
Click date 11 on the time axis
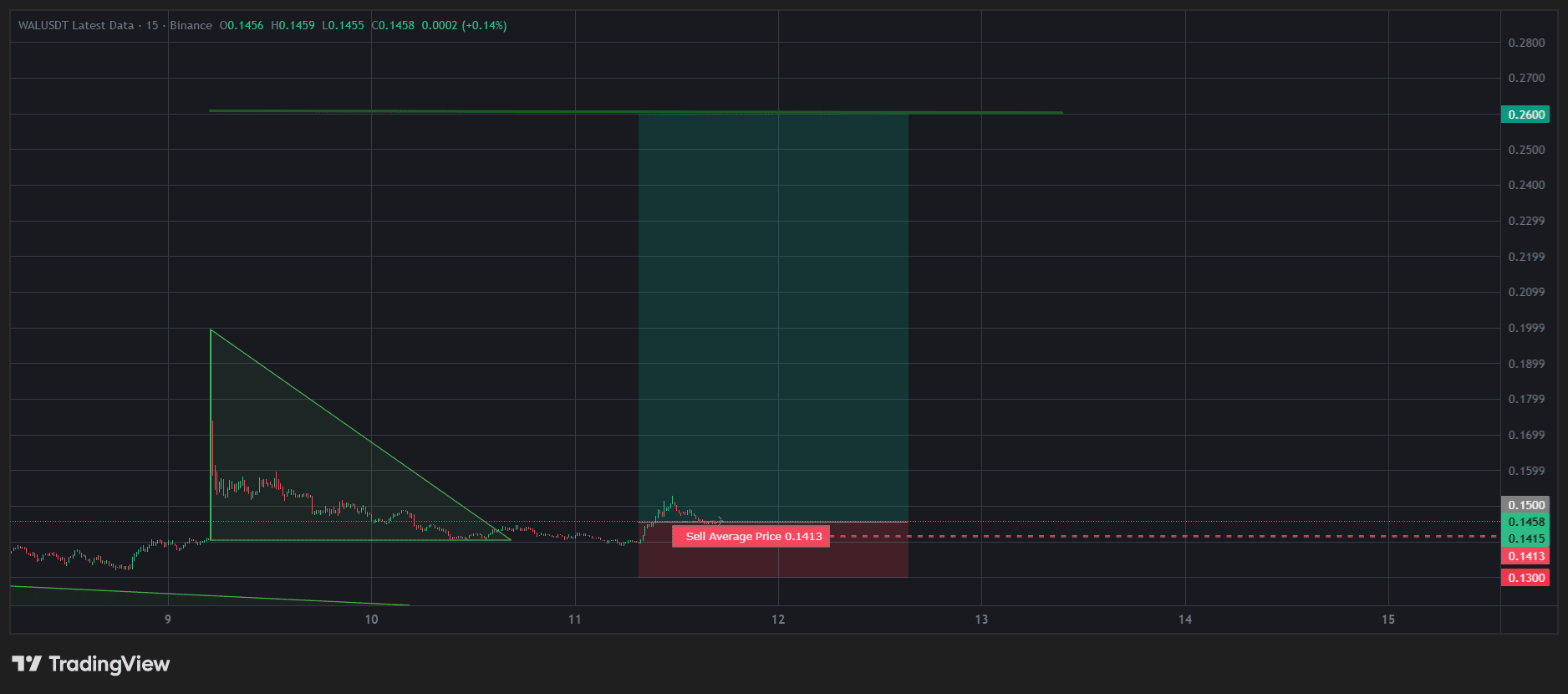pyautogui.click(x=575, y=620)
